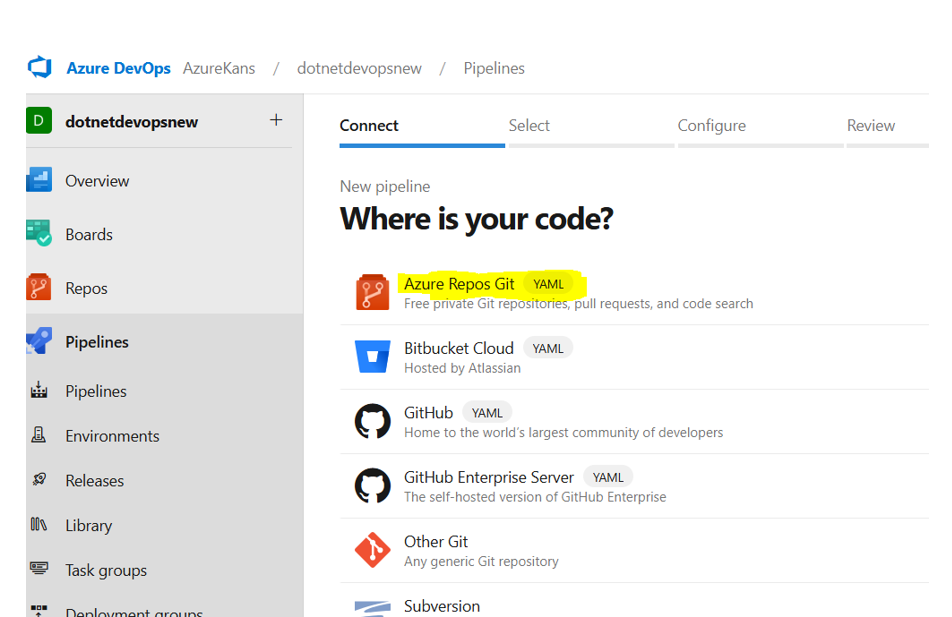This screenshot has height=617, width=952.
Task: Switch to the Select tab
Action: click(x=529, y=125)
